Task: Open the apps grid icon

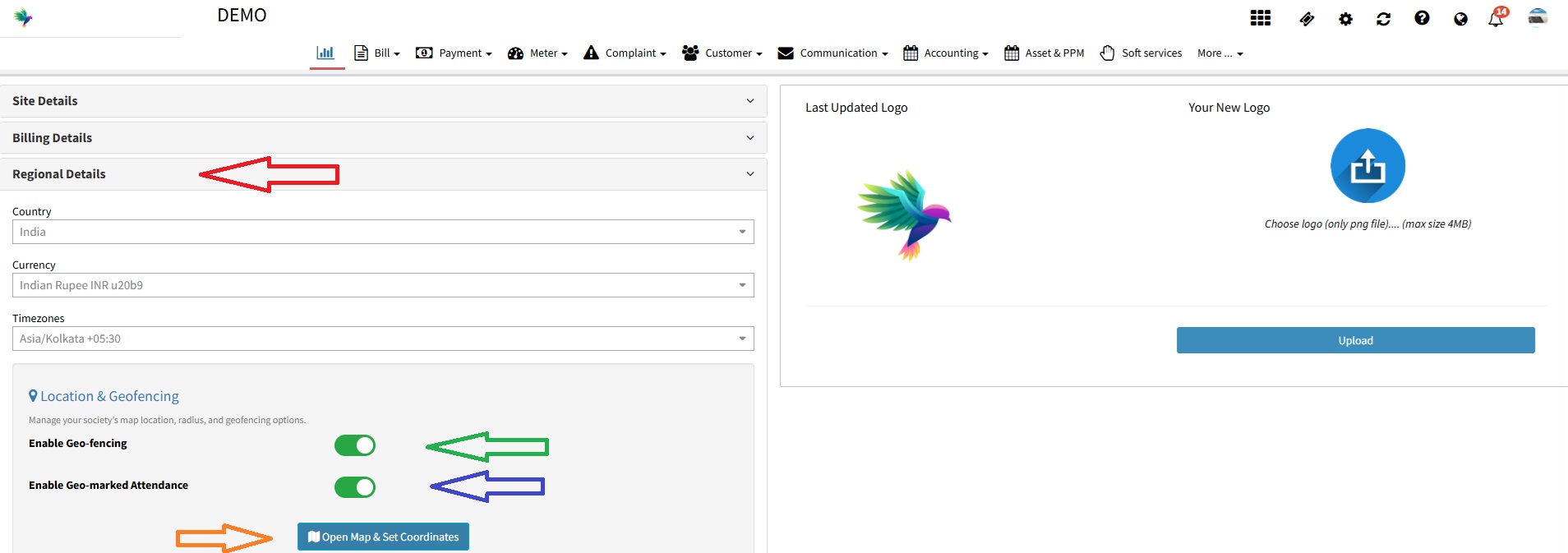Action: pyautogui.click(x=1260, y=18)
